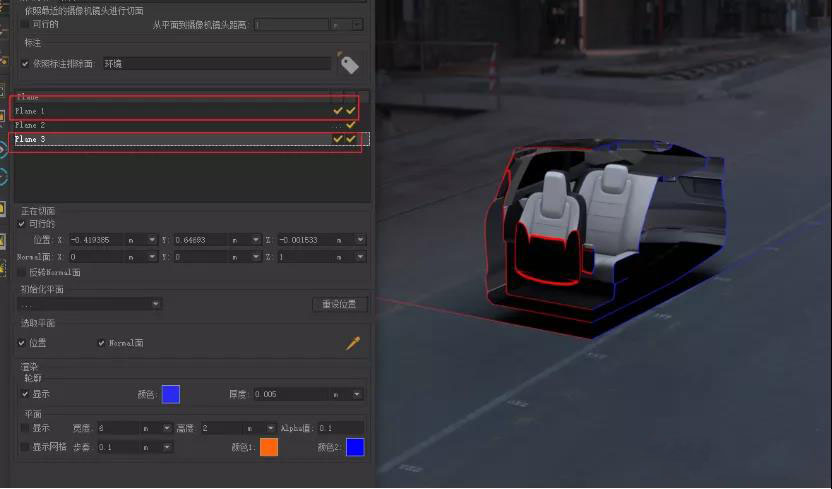
Task: Click the first checkmark icon on Plane 3
Action: [338, 139]
